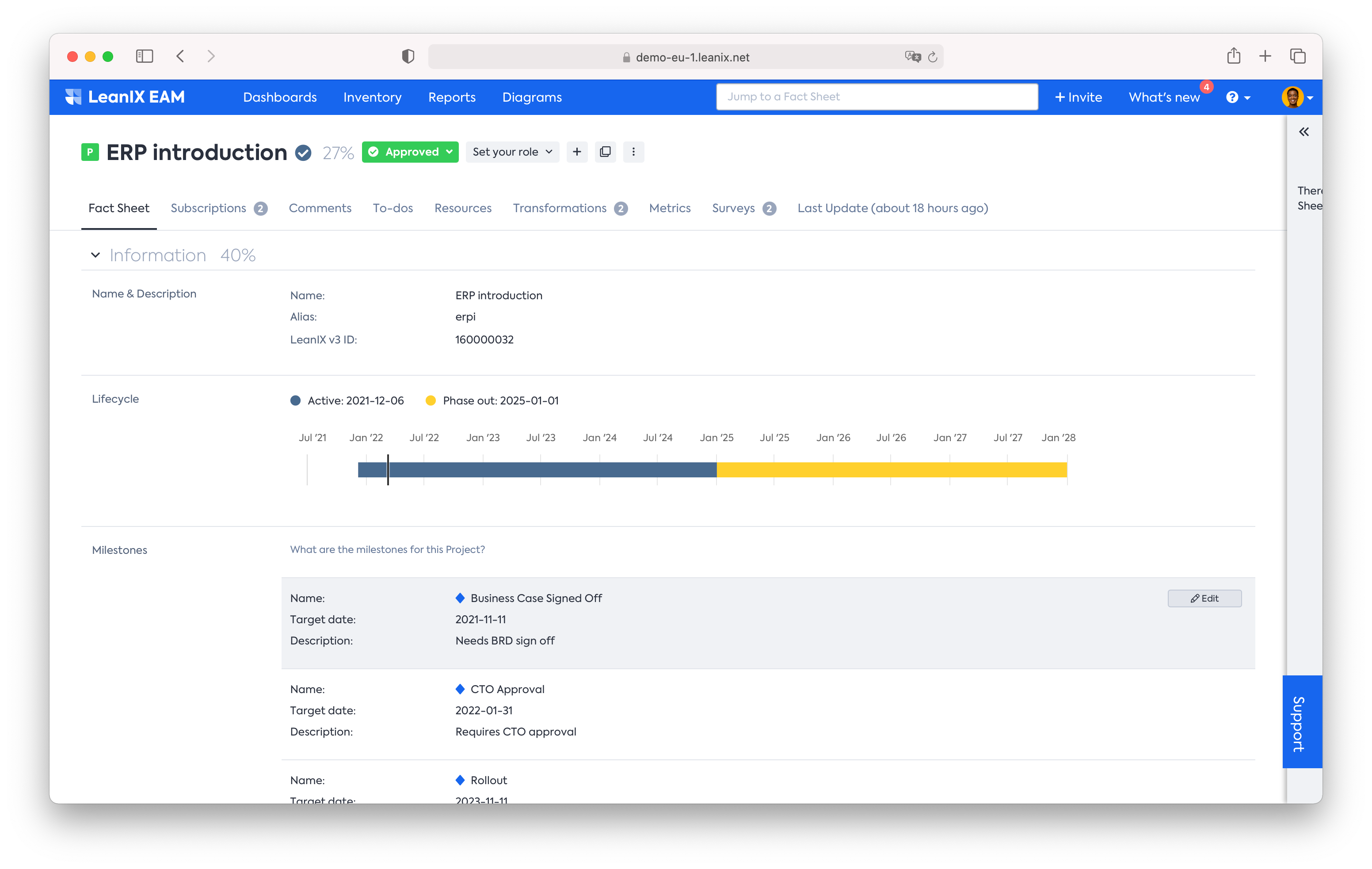Screen dimensions: 1372x869
Task: Collapse the Information section chevron
Action: tap(95, 255)
